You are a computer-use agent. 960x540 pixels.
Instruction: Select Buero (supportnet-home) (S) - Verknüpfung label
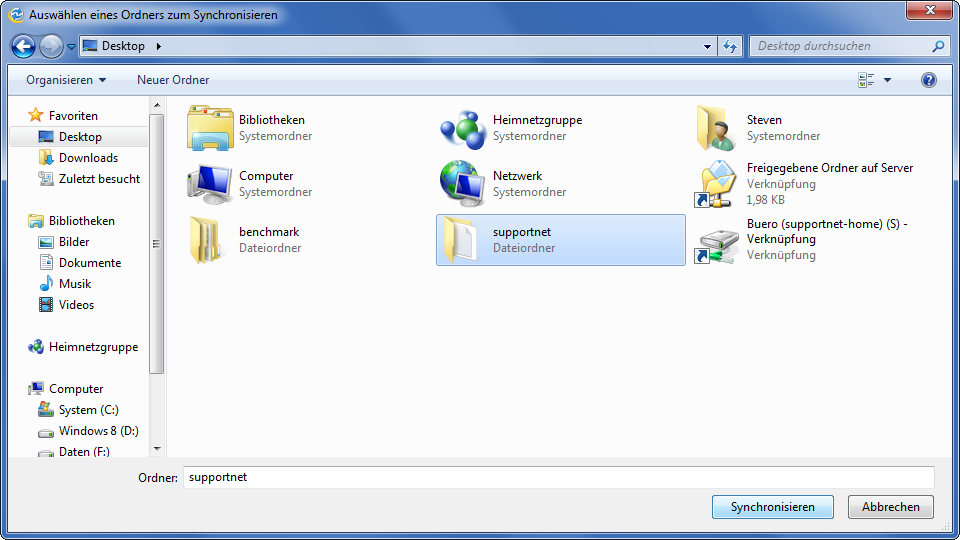coord(827,231)
